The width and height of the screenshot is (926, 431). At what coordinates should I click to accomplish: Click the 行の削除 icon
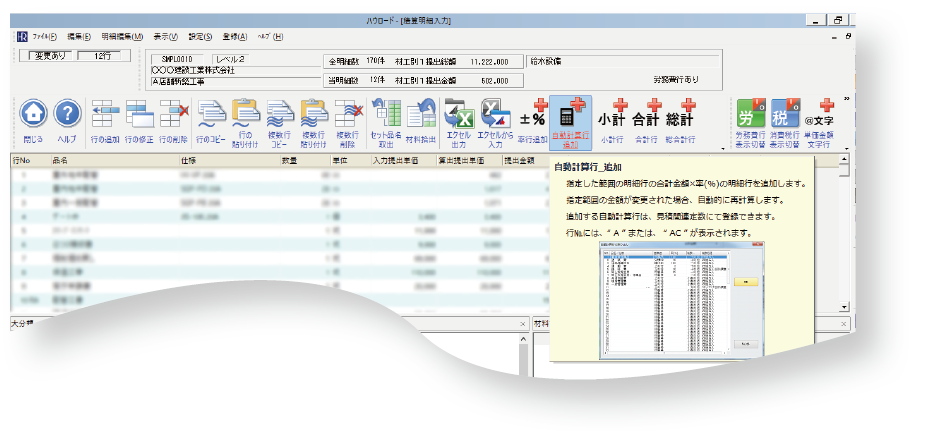pos(171,117)
